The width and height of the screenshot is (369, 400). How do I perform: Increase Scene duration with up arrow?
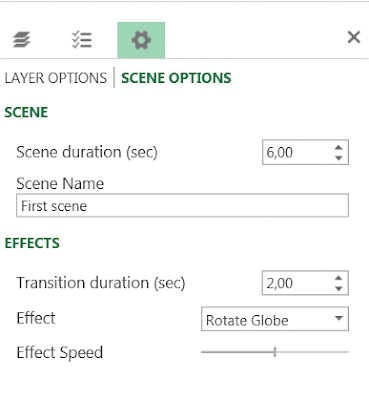click(339, 147)
